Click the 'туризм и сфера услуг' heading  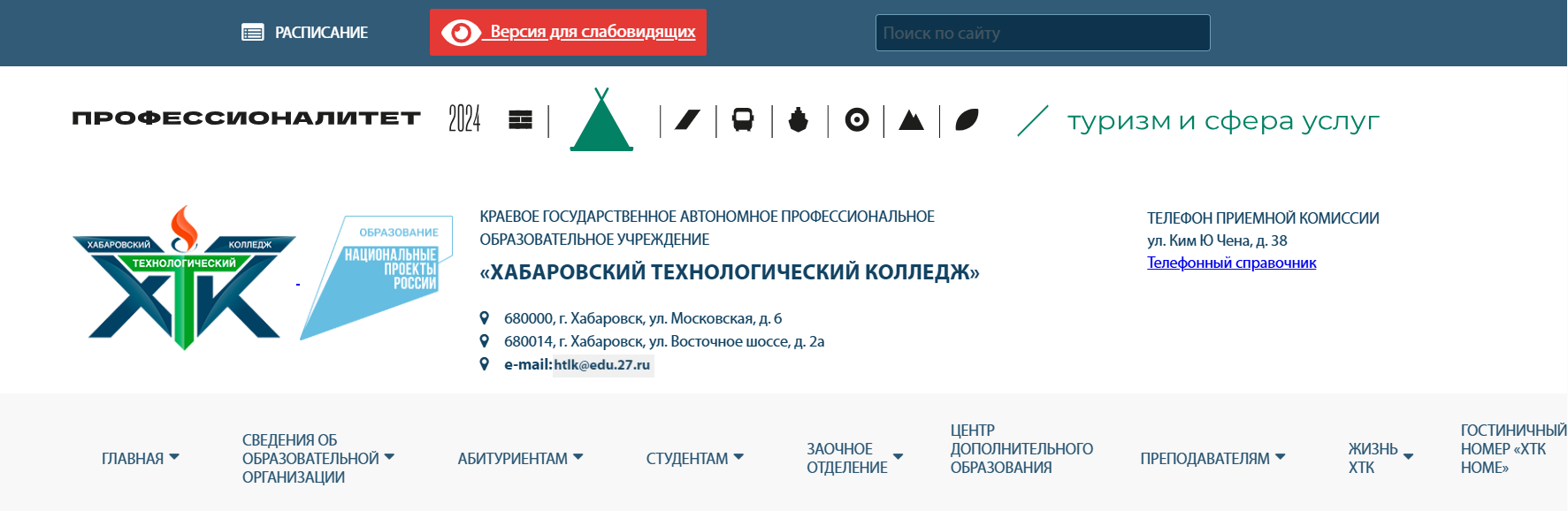(x=1223, y=120)
